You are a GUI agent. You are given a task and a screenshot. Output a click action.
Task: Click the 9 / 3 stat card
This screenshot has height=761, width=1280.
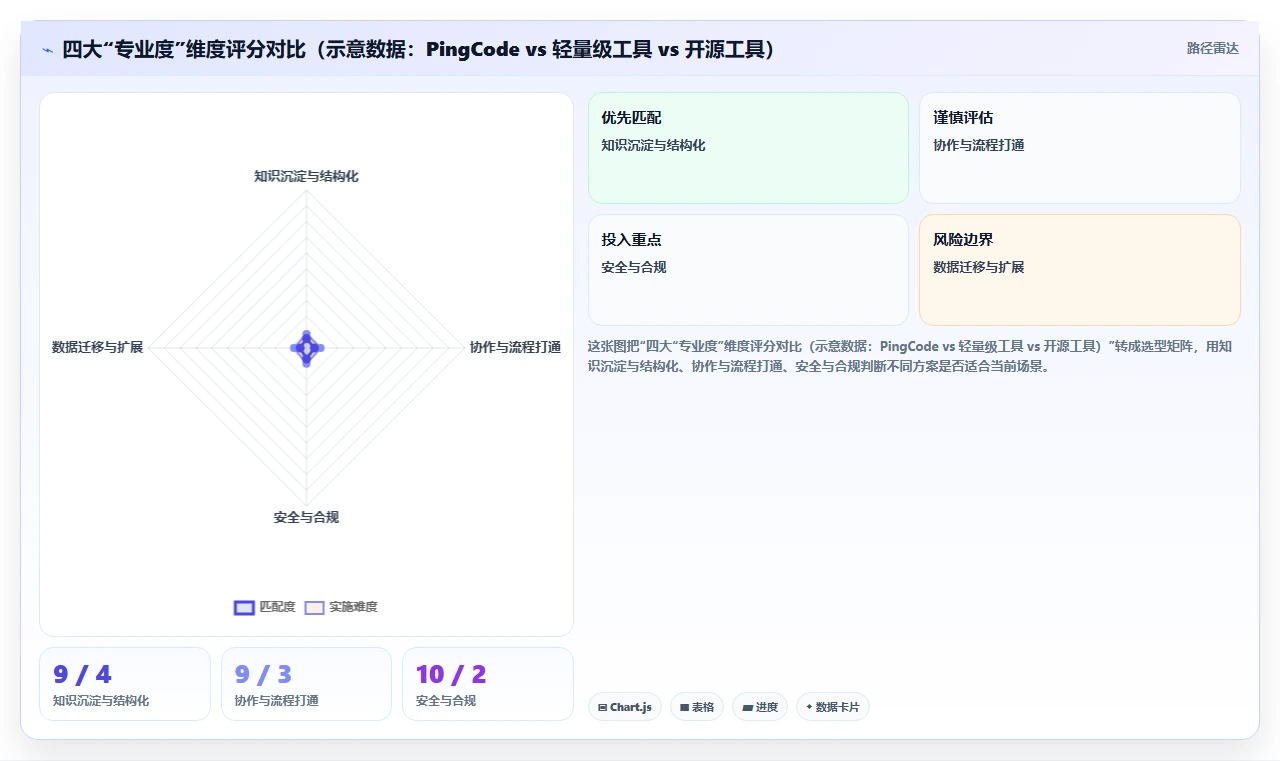306,684
